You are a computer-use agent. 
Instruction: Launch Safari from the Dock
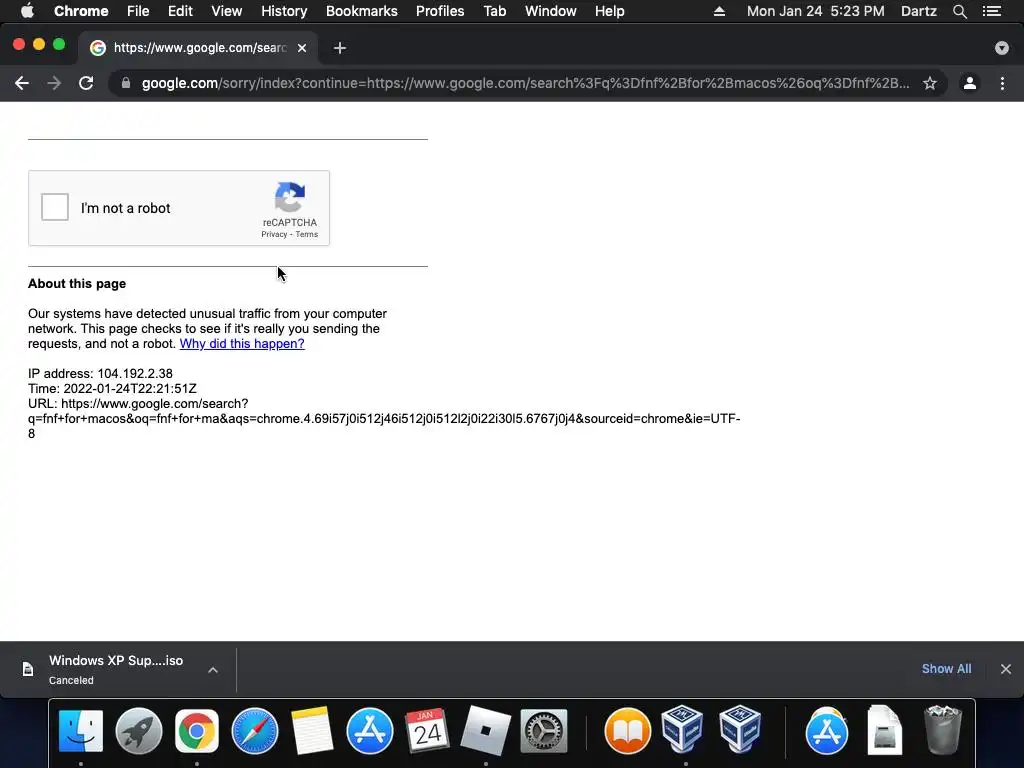click(255, 731)
